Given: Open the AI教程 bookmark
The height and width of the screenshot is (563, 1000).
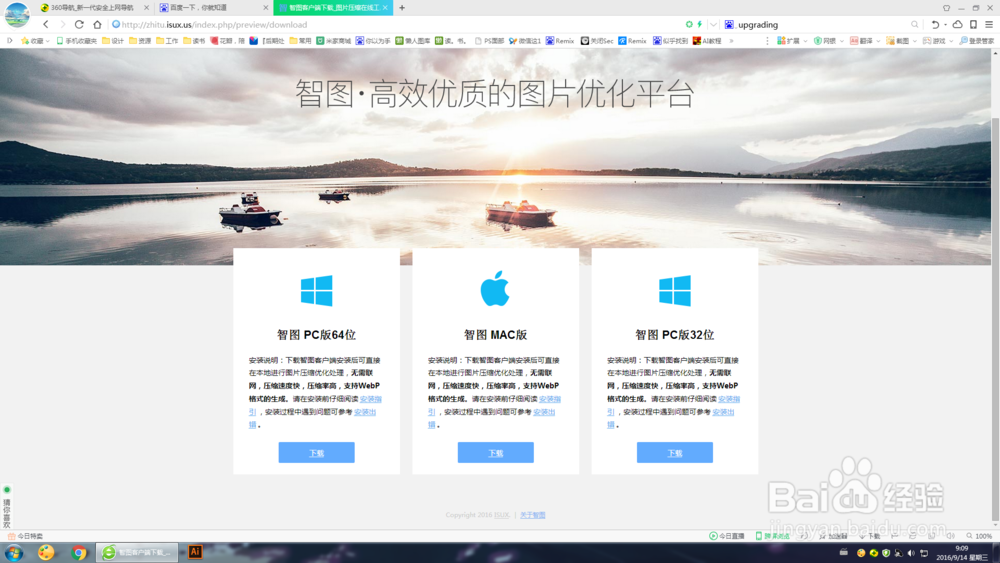Looking at the screenshot, I should [707, 41].
